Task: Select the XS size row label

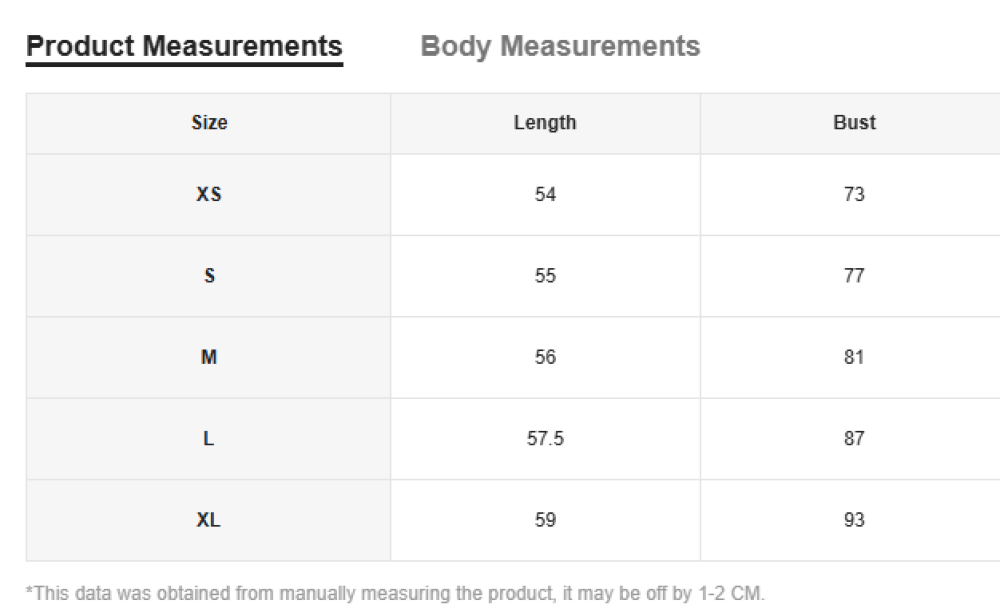Action: tap(209, 194)
